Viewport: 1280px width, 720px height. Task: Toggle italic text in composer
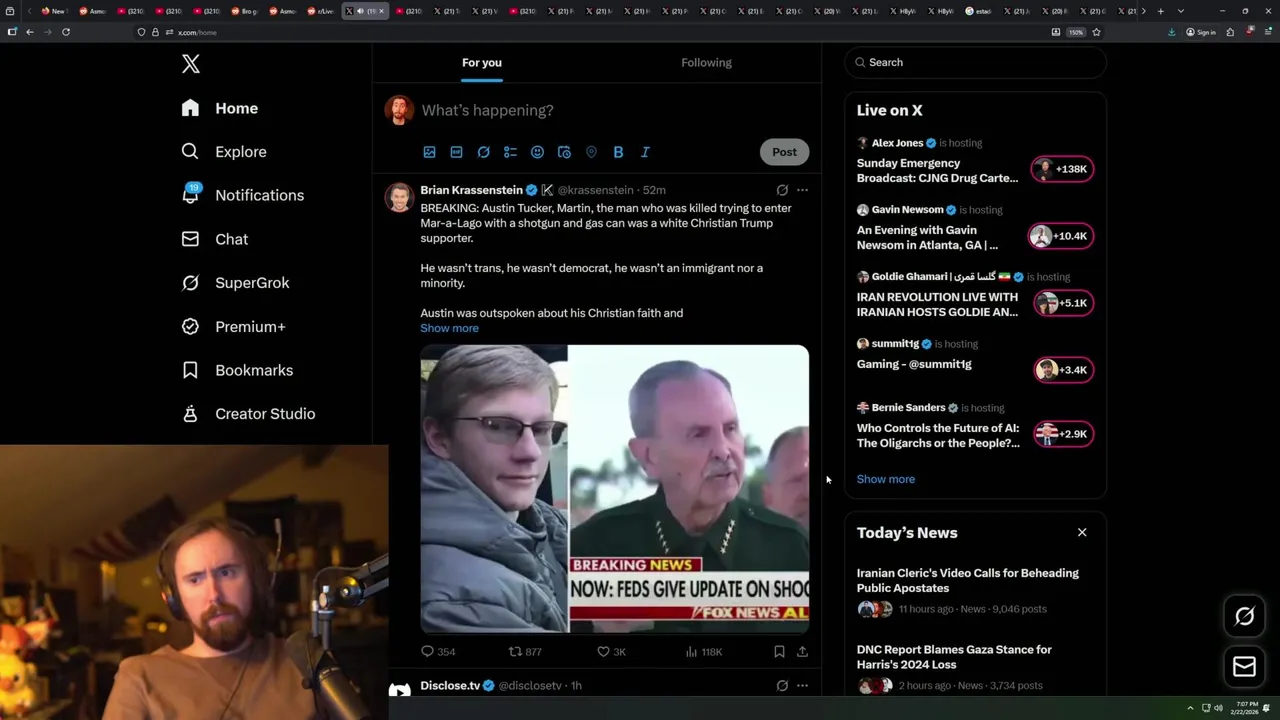pos(645,152)
